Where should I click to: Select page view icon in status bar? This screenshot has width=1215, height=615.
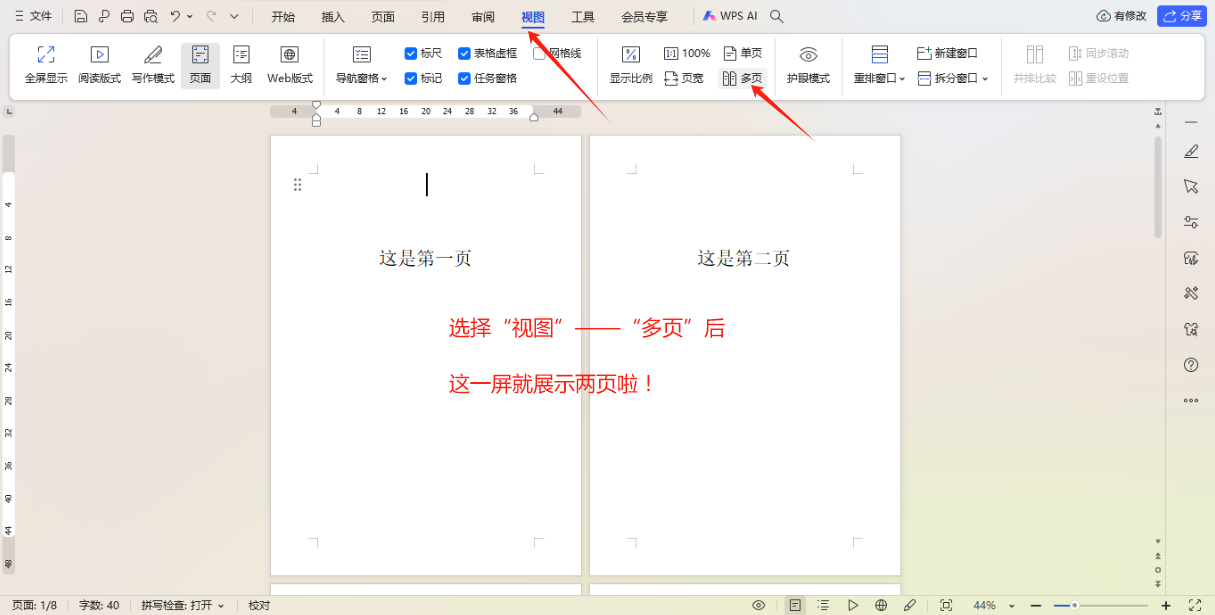[x=795, y=605]
